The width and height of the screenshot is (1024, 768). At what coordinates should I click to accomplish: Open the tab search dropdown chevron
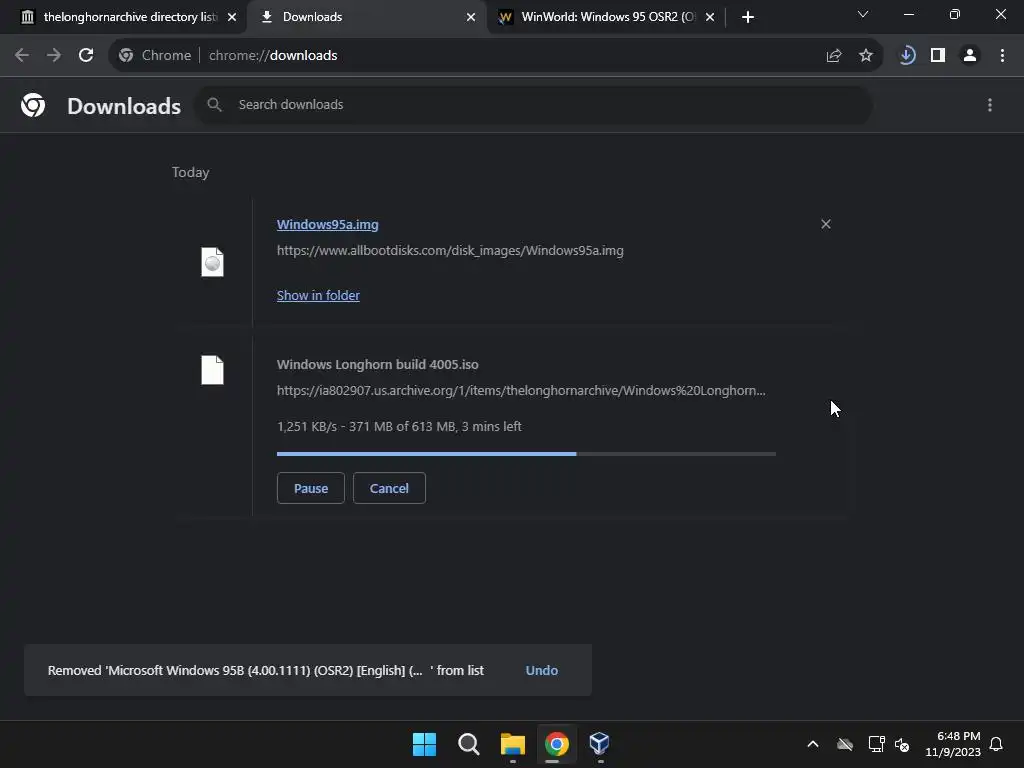click(863, 14)
